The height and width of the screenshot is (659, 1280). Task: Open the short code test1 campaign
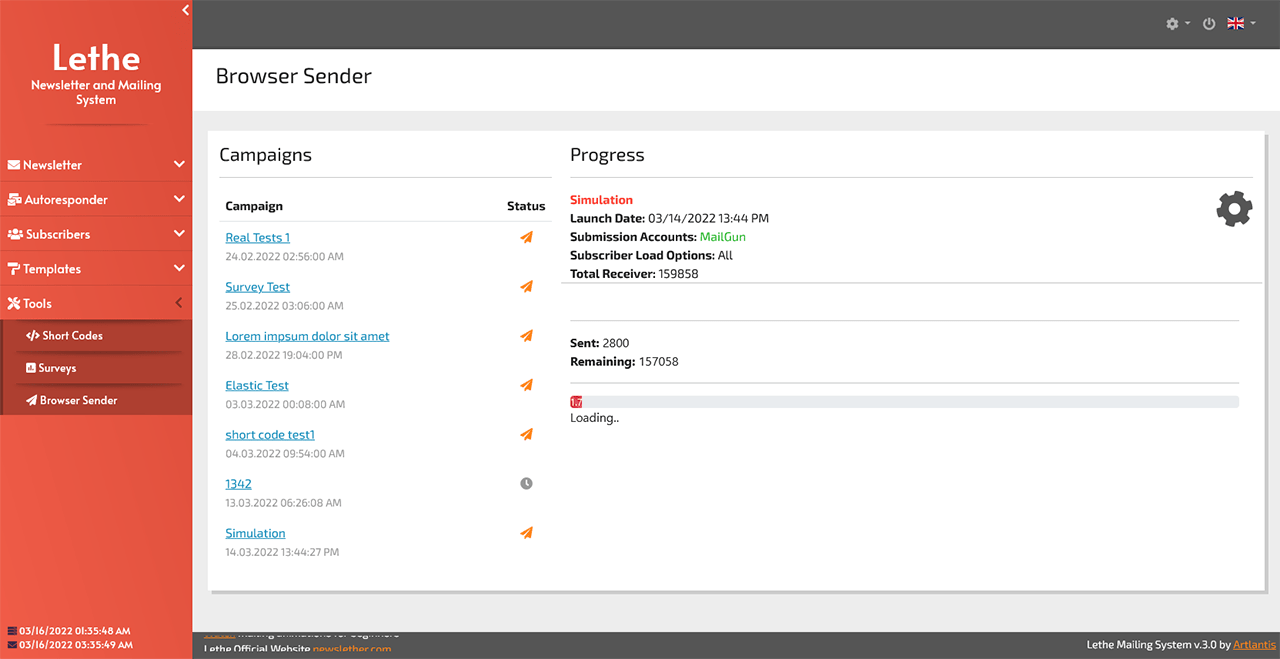[270, 435]
